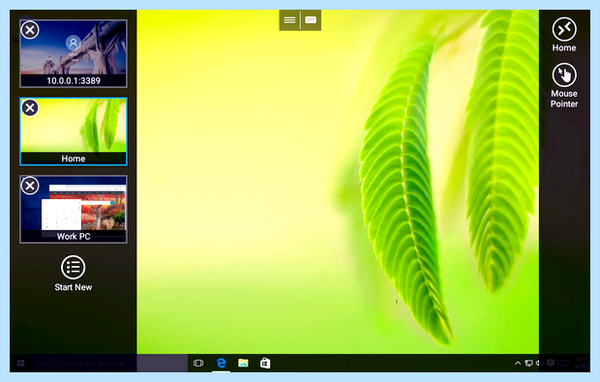Select the Home session thumbnail
Screen dimensions: 600x382
[x=73, y=132]
